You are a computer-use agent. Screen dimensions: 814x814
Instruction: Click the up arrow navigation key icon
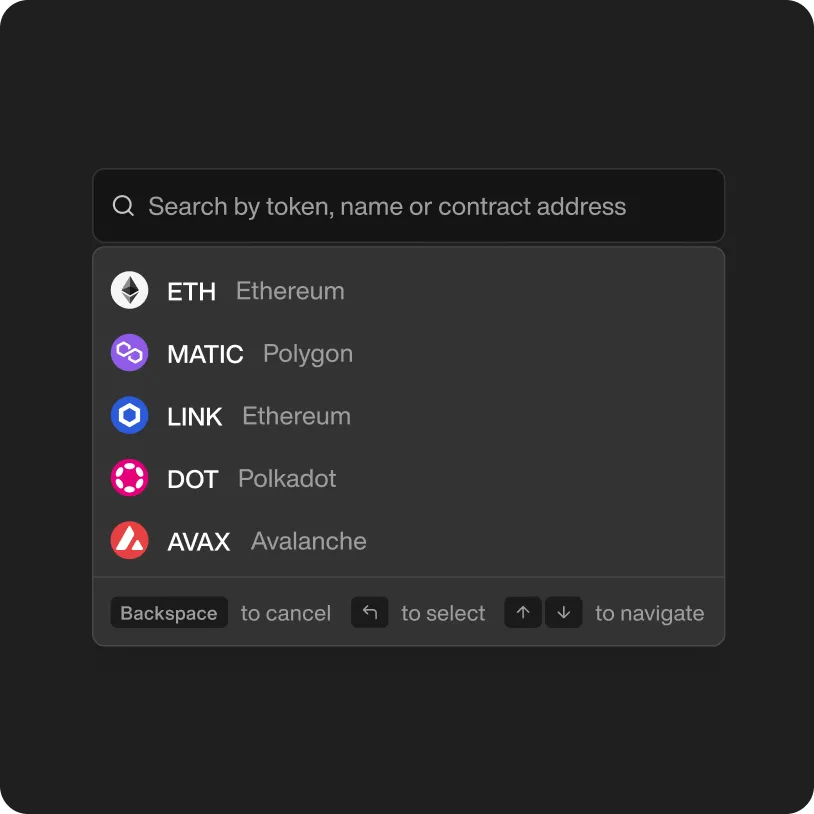point(522,612)
